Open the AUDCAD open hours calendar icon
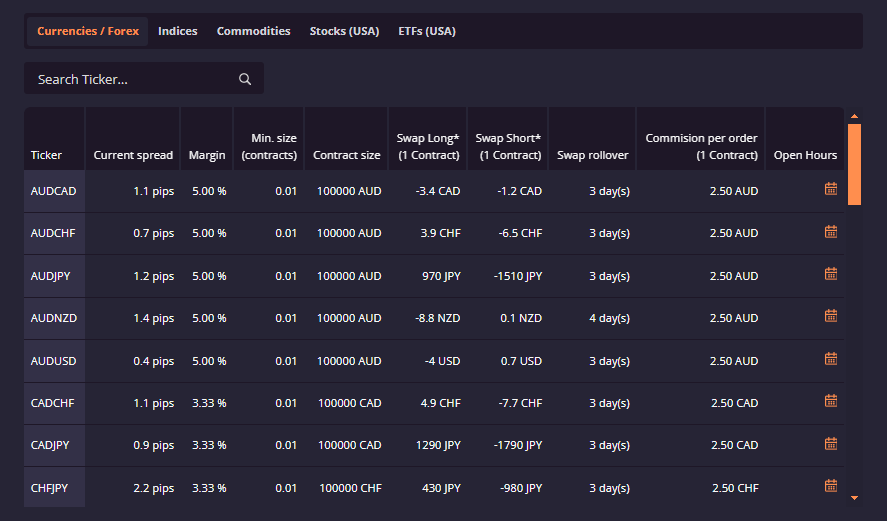The image size is (887, 521). pos(830,189)
